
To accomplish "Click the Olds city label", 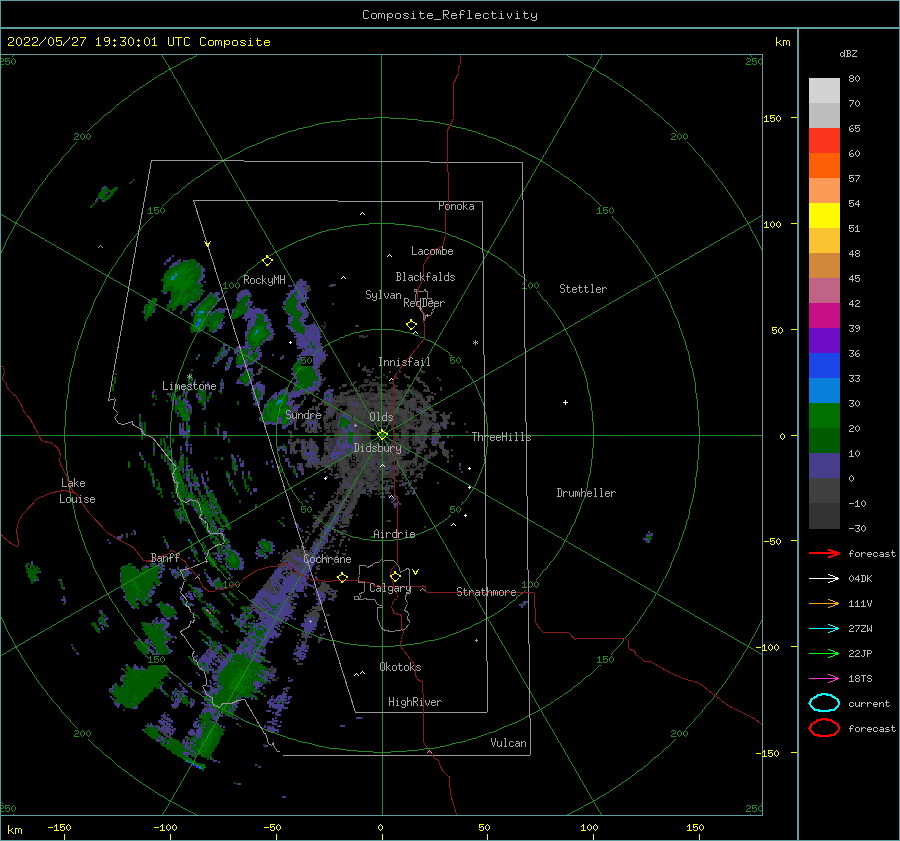I will tap(381, 417).
